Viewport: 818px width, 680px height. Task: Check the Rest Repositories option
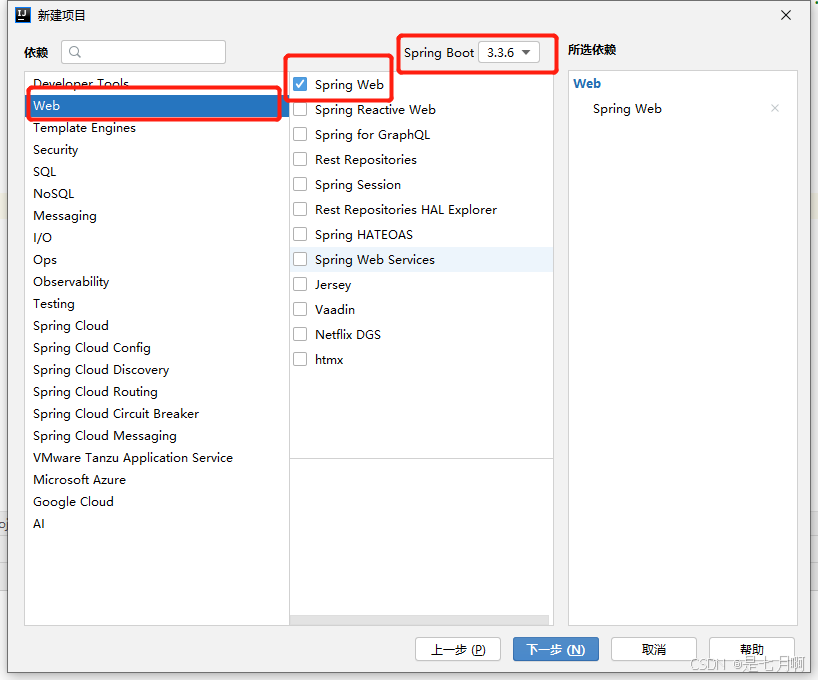point(300,159)
